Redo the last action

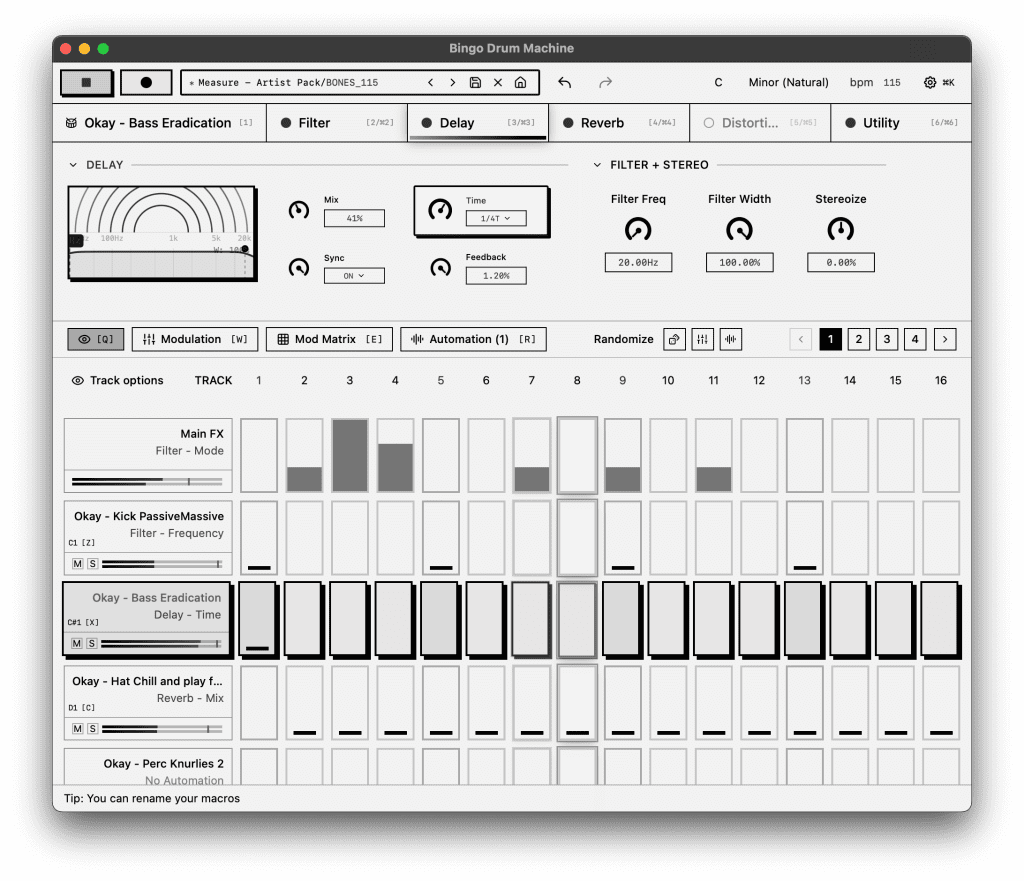pos(604,82)
